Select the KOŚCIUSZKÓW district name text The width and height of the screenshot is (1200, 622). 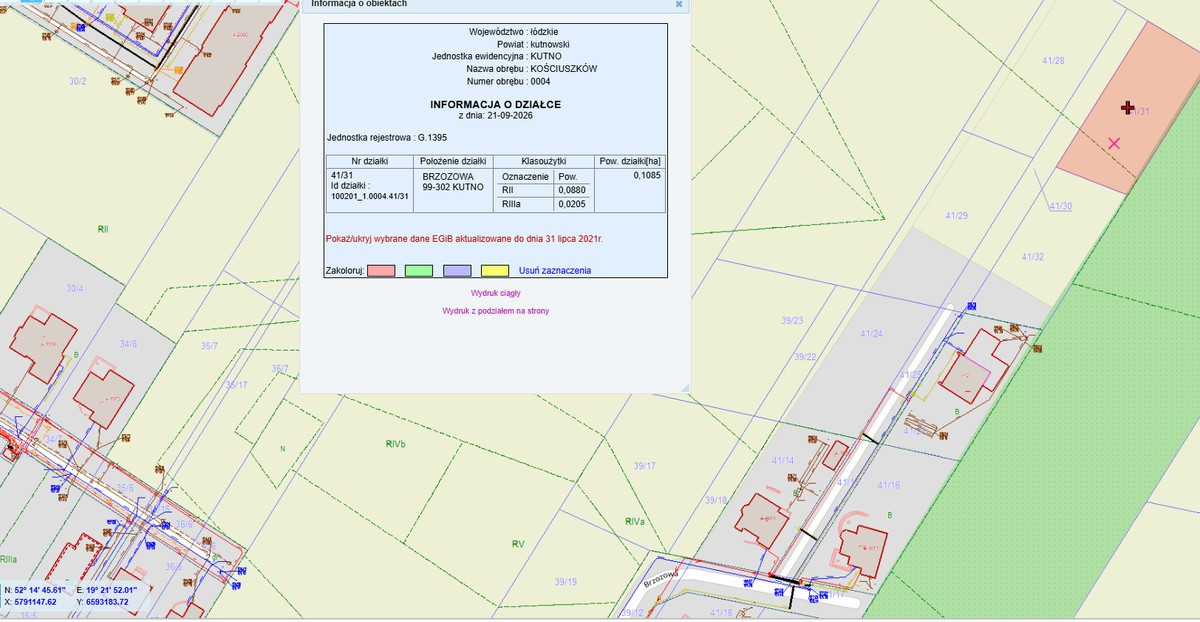click(565, 69)
